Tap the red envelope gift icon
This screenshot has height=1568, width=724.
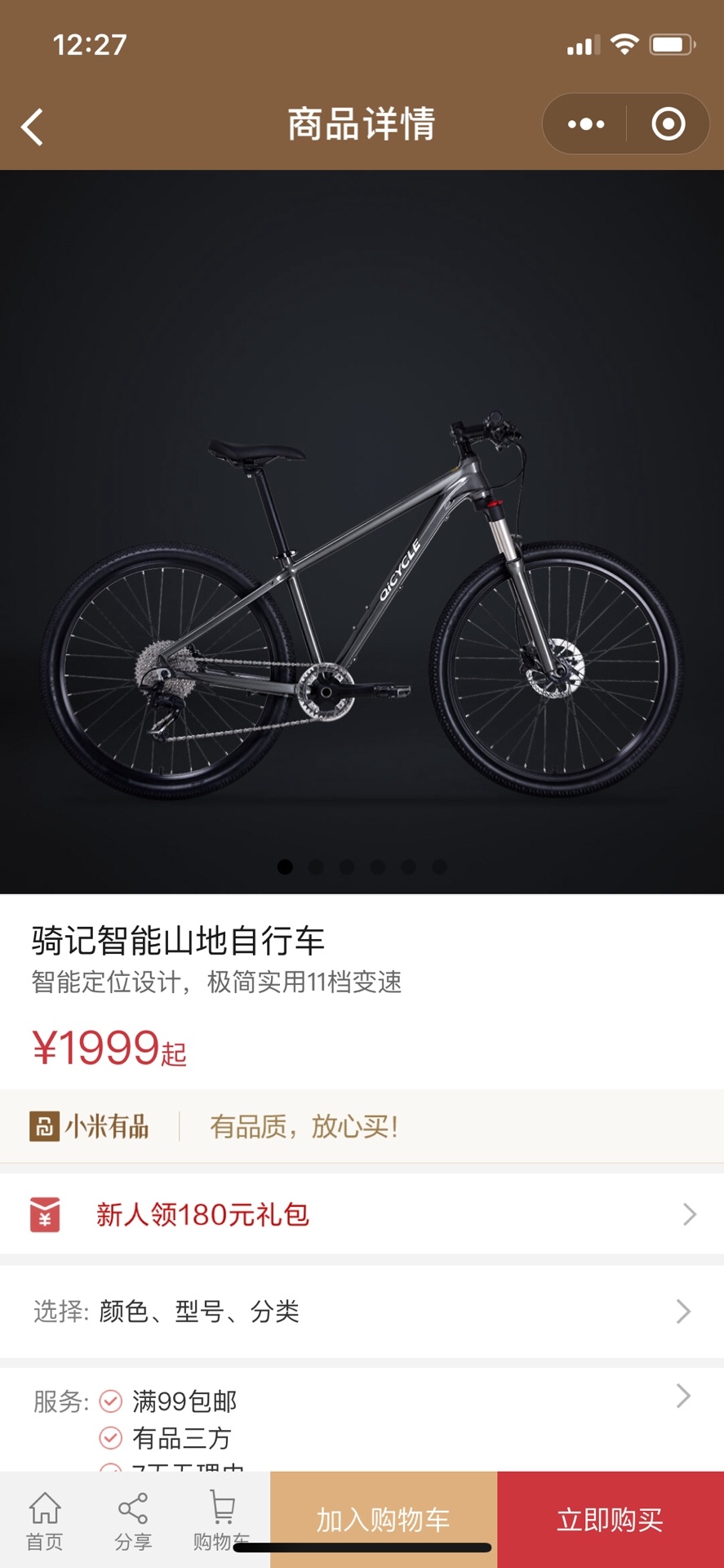(45, 1214)
